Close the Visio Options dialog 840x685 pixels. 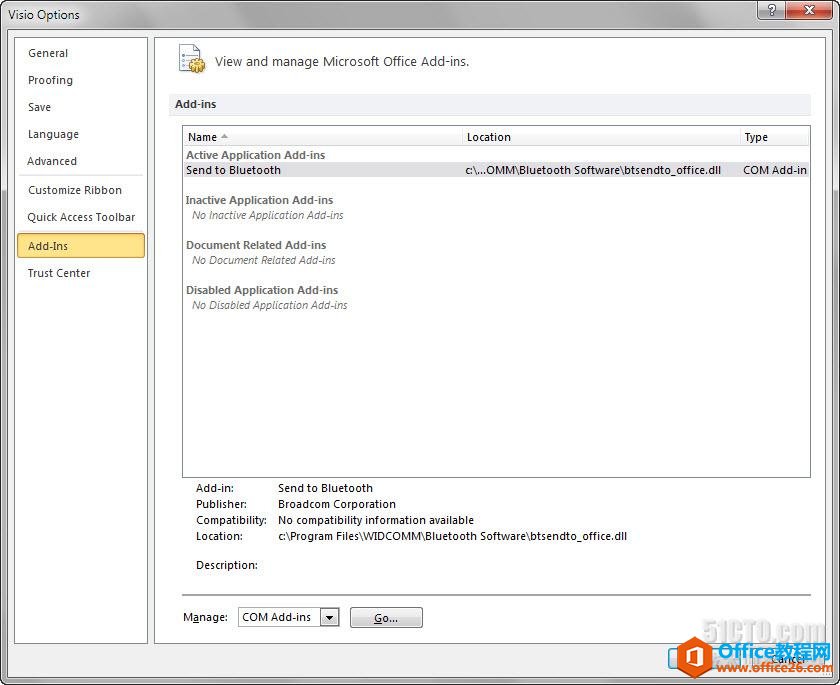tap(810, 10)
